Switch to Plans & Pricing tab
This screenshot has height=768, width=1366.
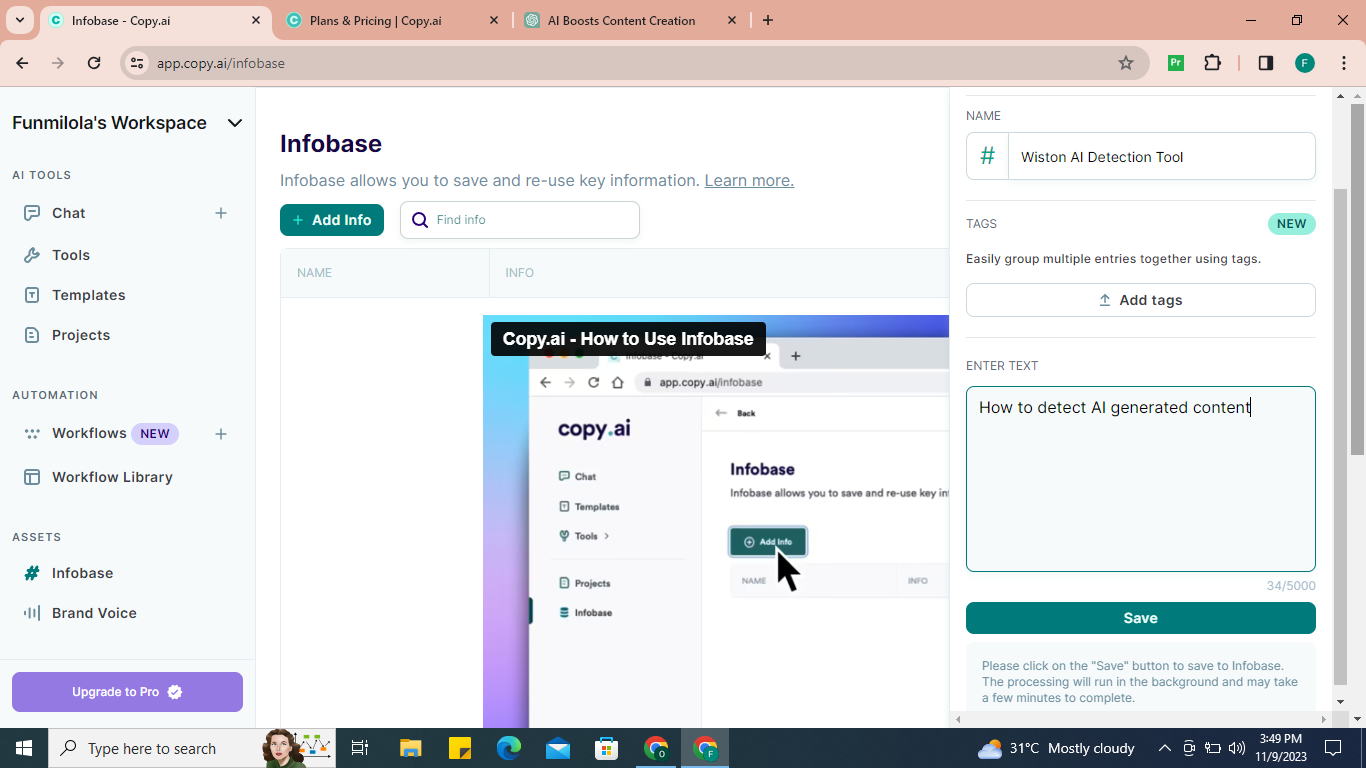(375, 20)
